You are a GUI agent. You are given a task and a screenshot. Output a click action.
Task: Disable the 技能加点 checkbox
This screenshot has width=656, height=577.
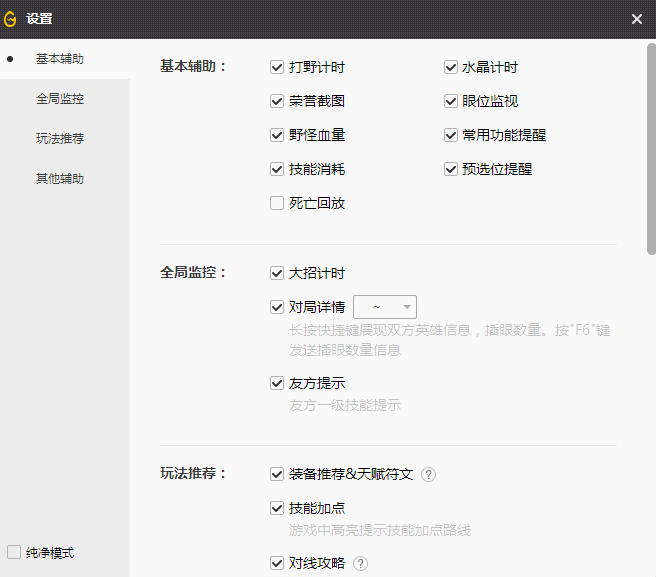pyautogui.click(x=277, y=508)
